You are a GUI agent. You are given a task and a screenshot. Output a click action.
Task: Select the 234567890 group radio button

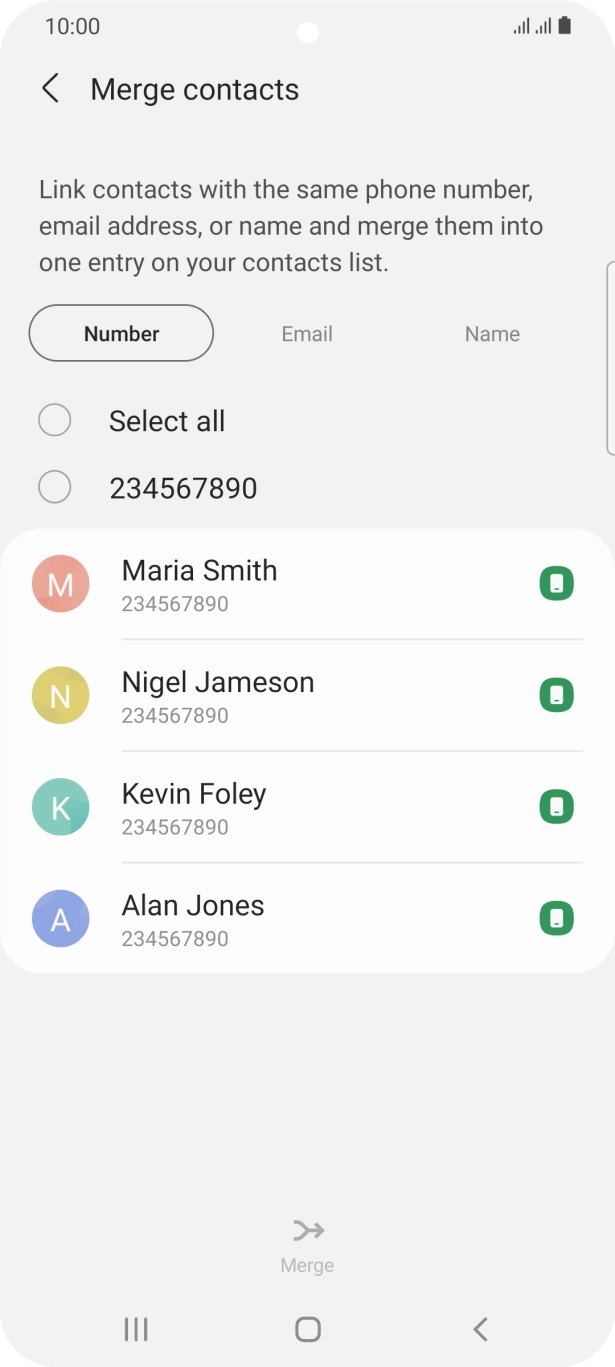click(55, 488)
